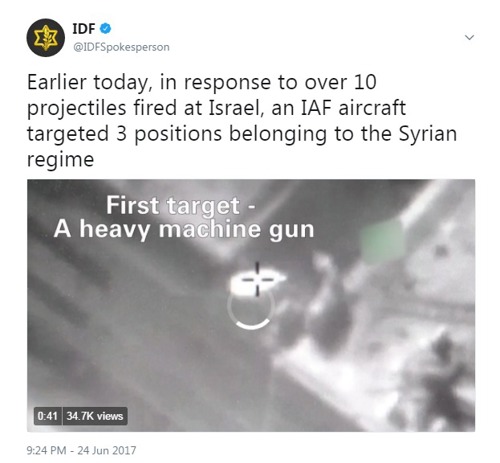Open the @IDFSpokesperson handle link
The image size is (500, 463).
[121, 47]
